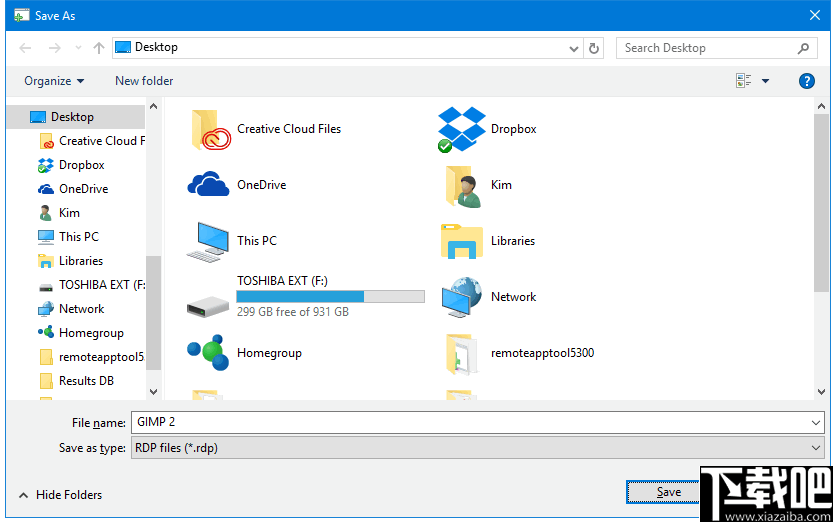Click the Libraries folder icon
This screenshot has width=835, height=522.
[462, 241]
